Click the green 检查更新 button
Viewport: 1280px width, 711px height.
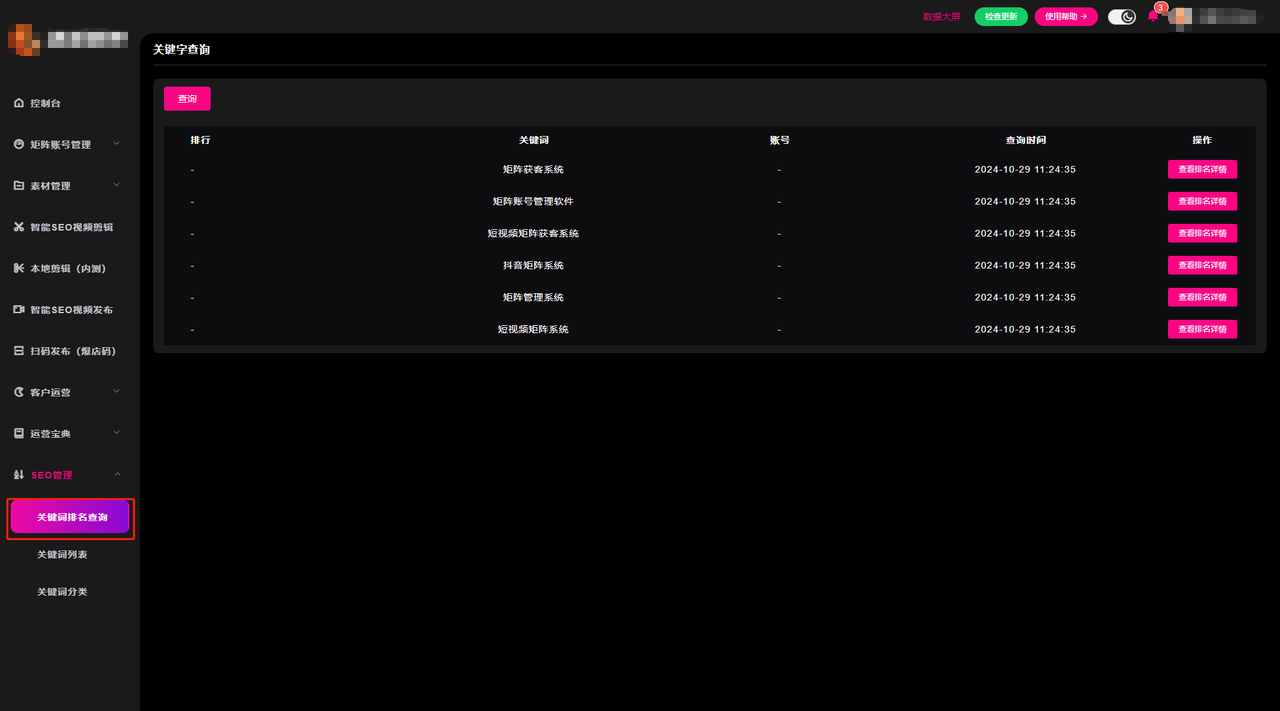click(1000, 17)
